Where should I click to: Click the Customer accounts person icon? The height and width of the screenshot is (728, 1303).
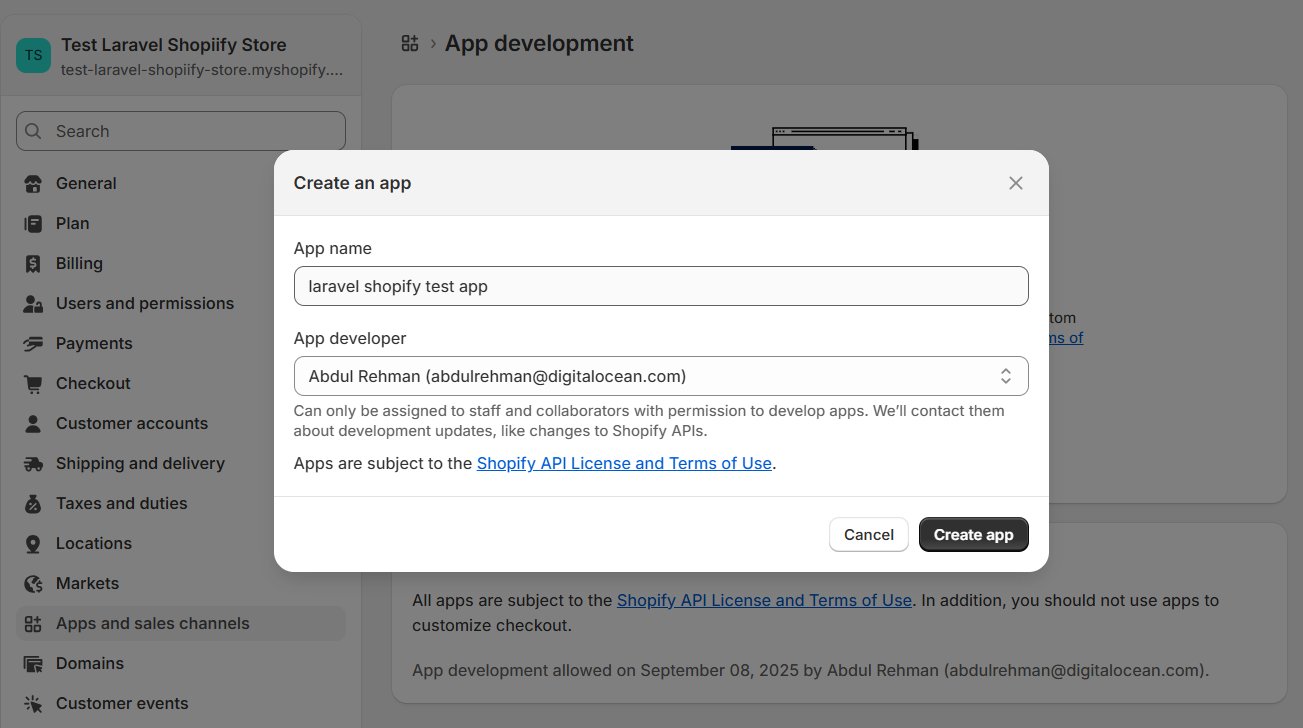coord(33,424)
